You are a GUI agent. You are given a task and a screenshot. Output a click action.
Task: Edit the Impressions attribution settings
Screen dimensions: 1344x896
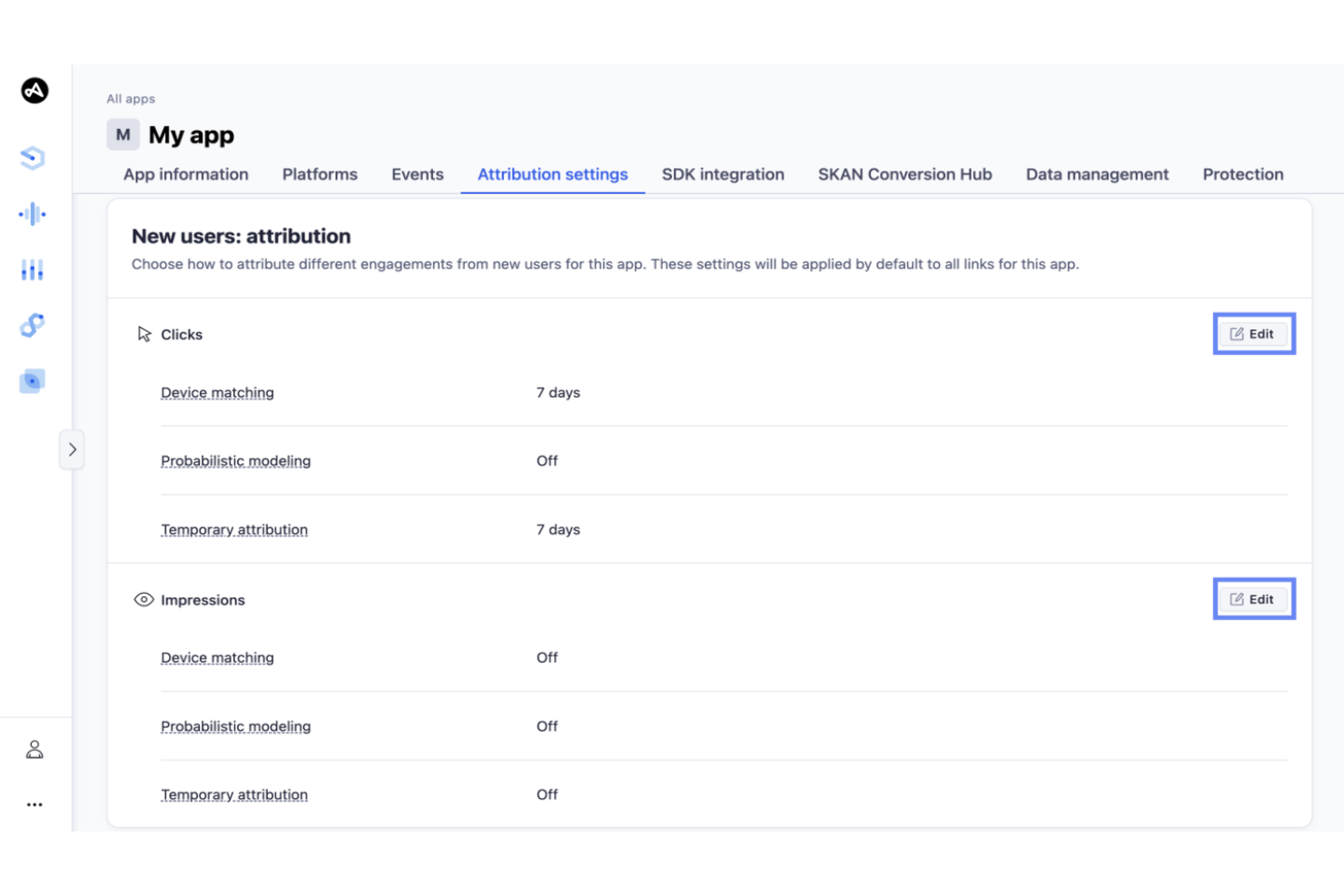[1253, 599]
